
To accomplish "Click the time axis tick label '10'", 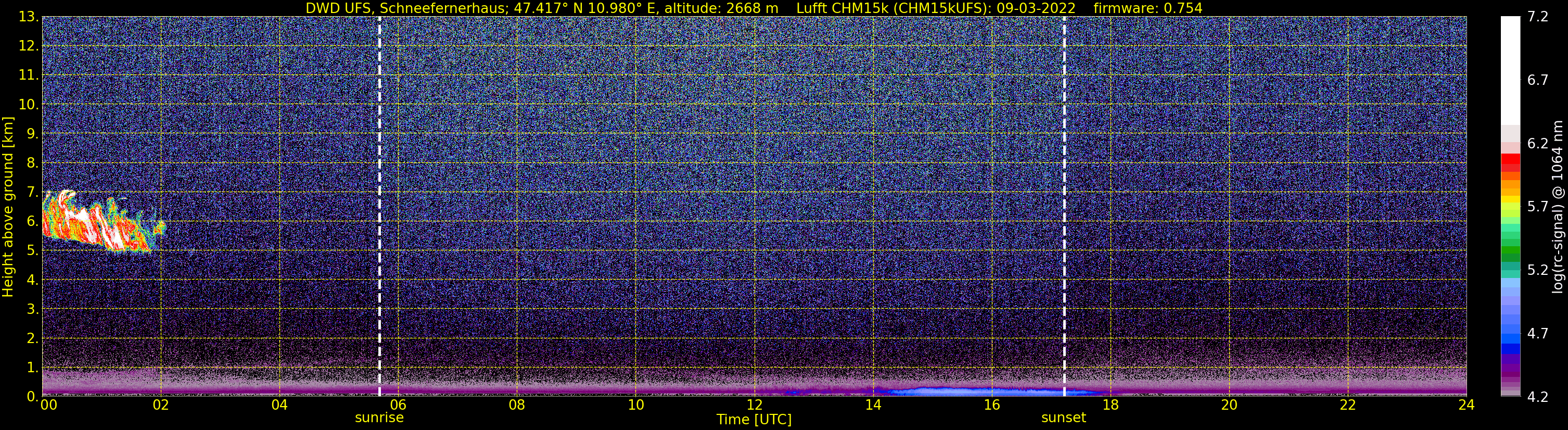I will (x=635, y=405).
